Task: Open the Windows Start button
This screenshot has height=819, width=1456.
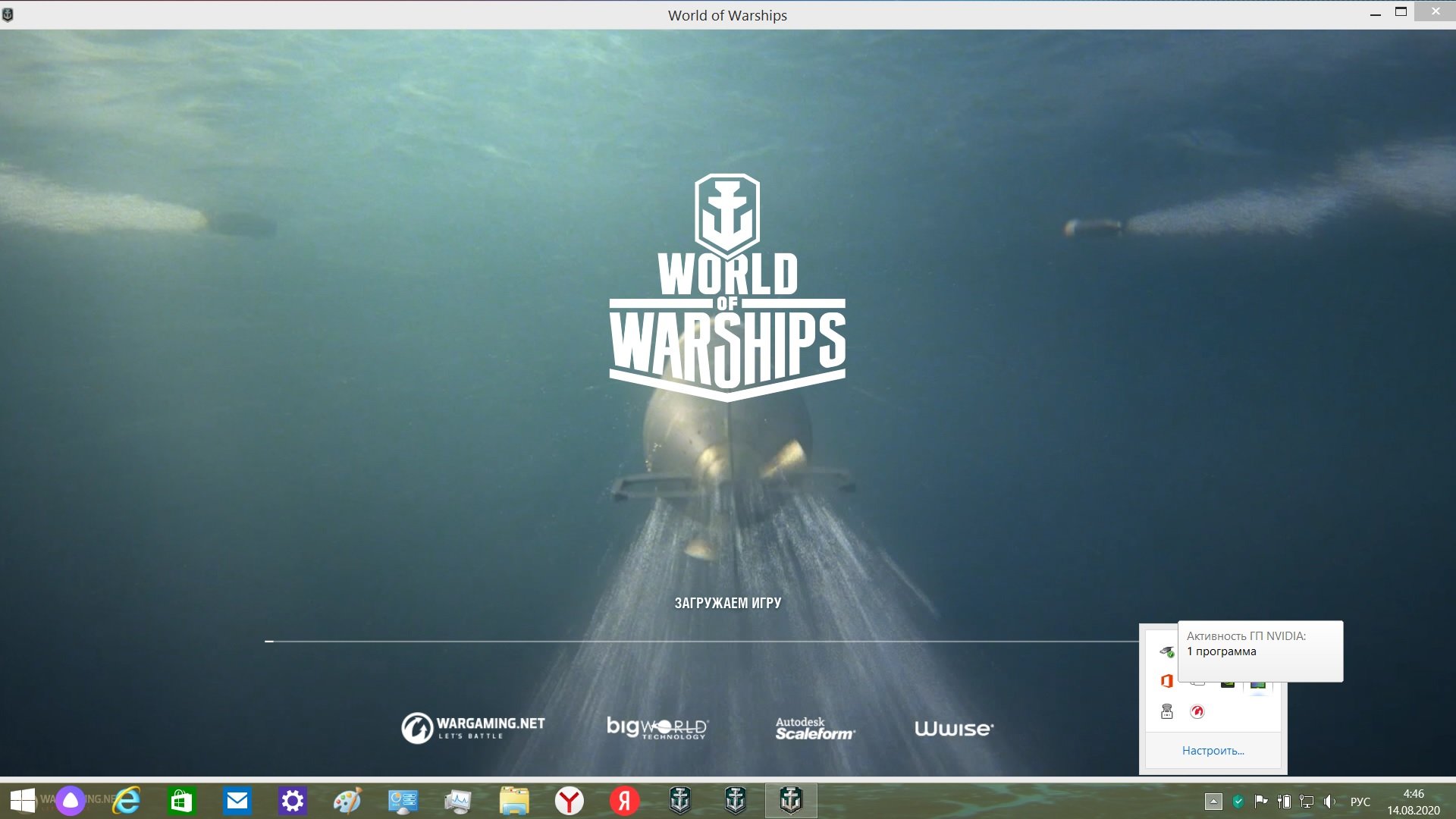Action: (x=23, y=801)
